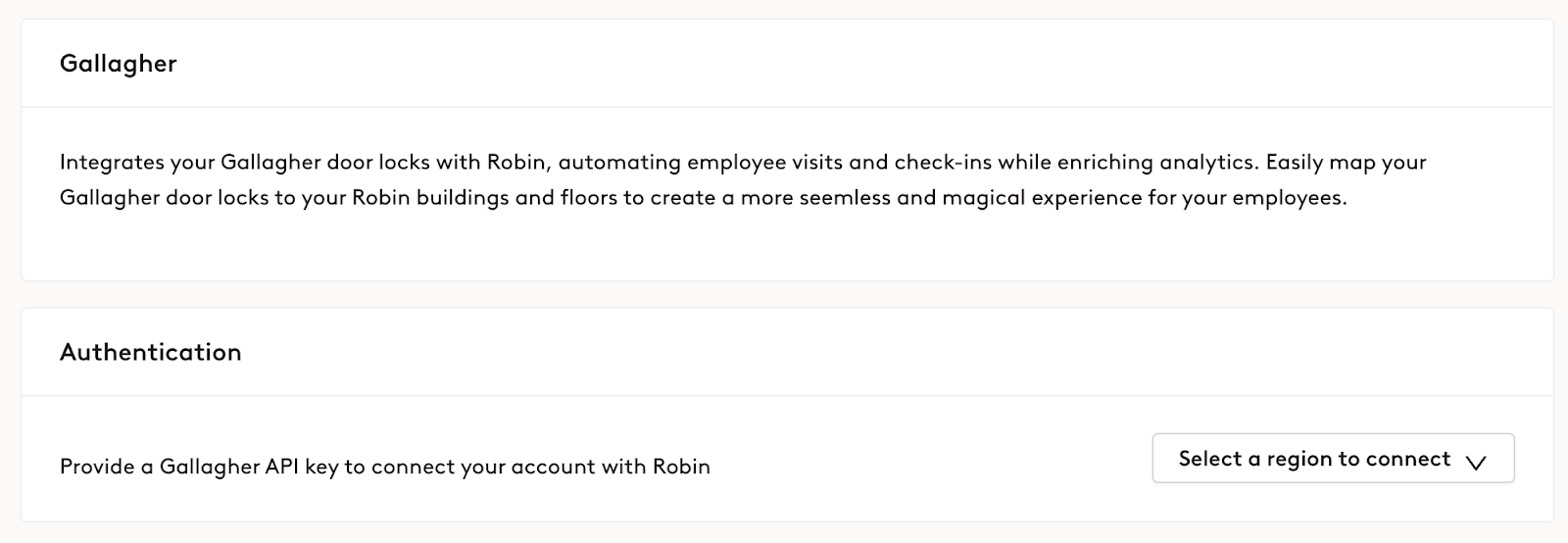This screenshot has width=1568, height=543.
Task: Click the 'while' word before enriching analytics
Action: tap(1024, 163)
